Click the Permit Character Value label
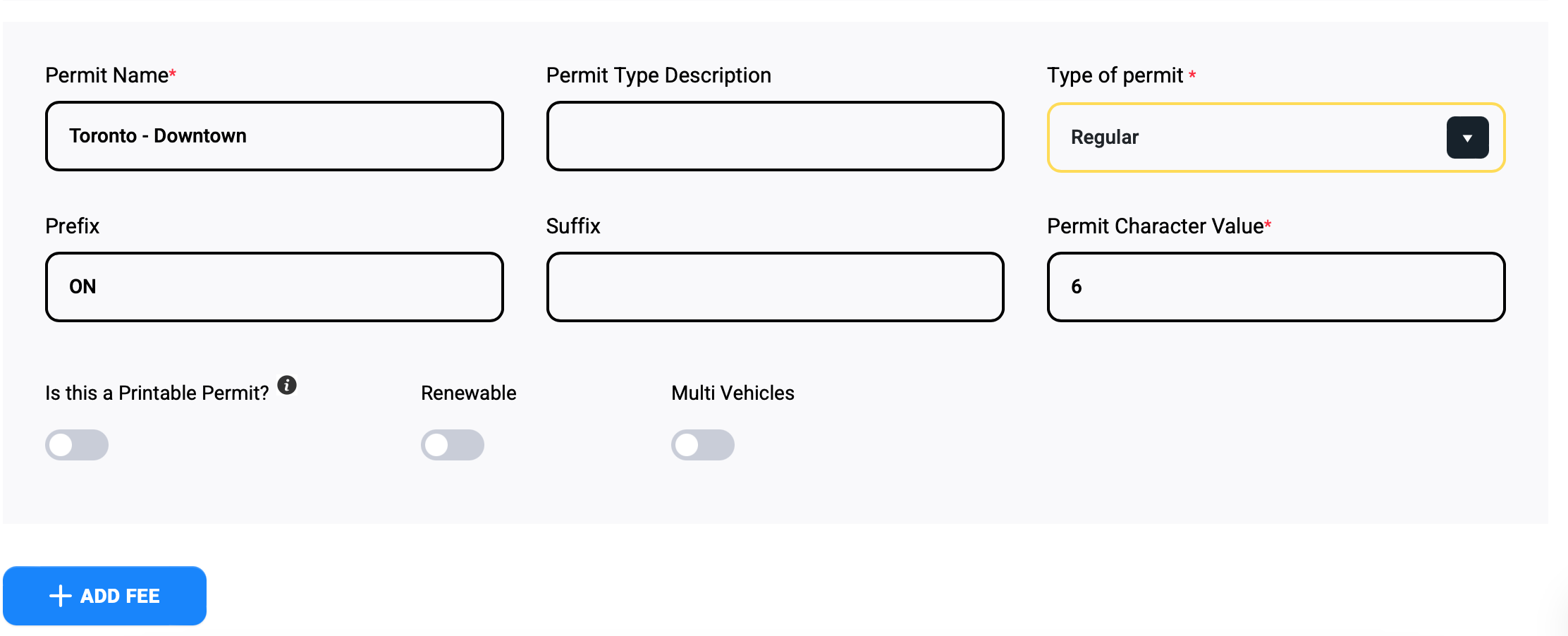 click(x=1155, y=226)
